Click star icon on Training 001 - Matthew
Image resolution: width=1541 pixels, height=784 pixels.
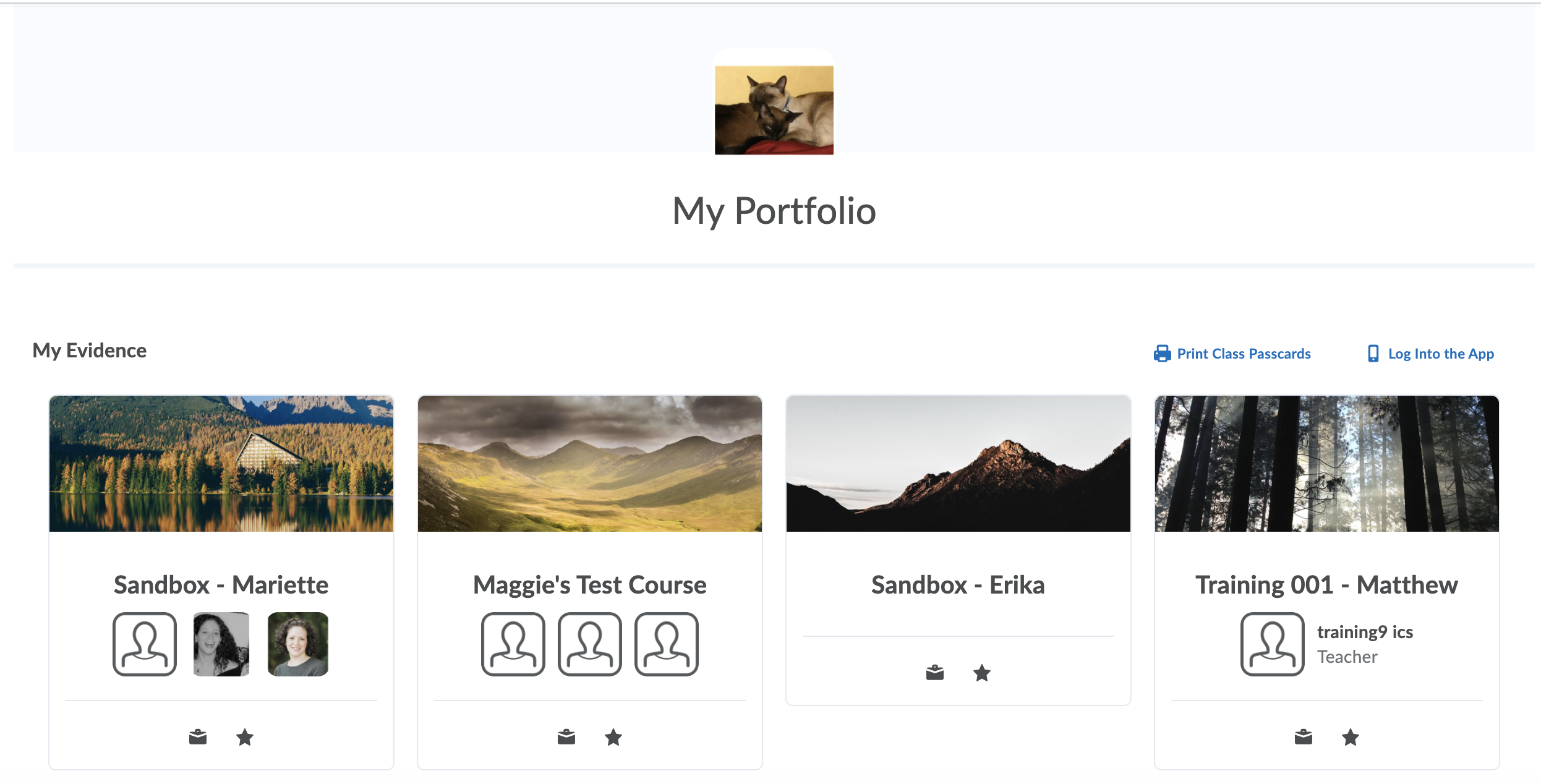click(x=1351, y=737)
